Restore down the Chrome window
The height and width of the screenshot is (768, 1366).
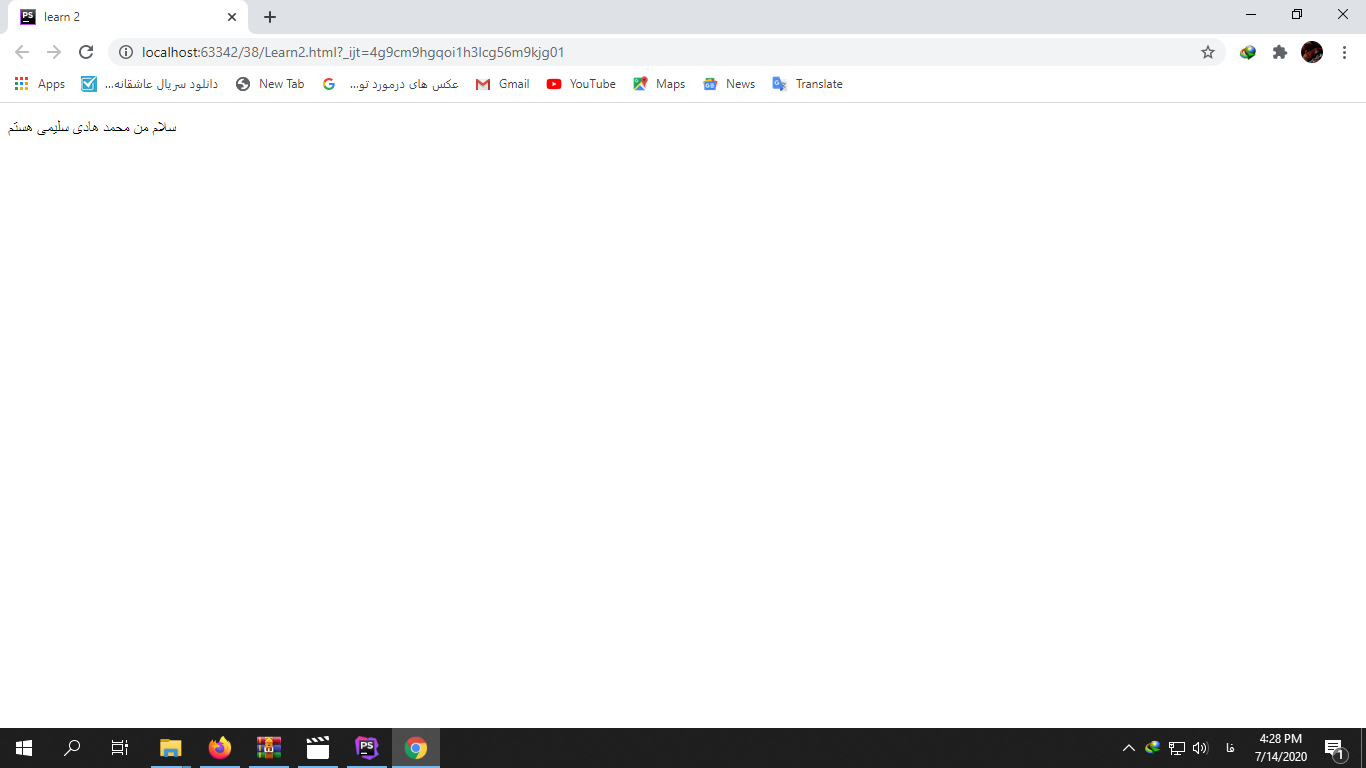tap(1297, 14)
